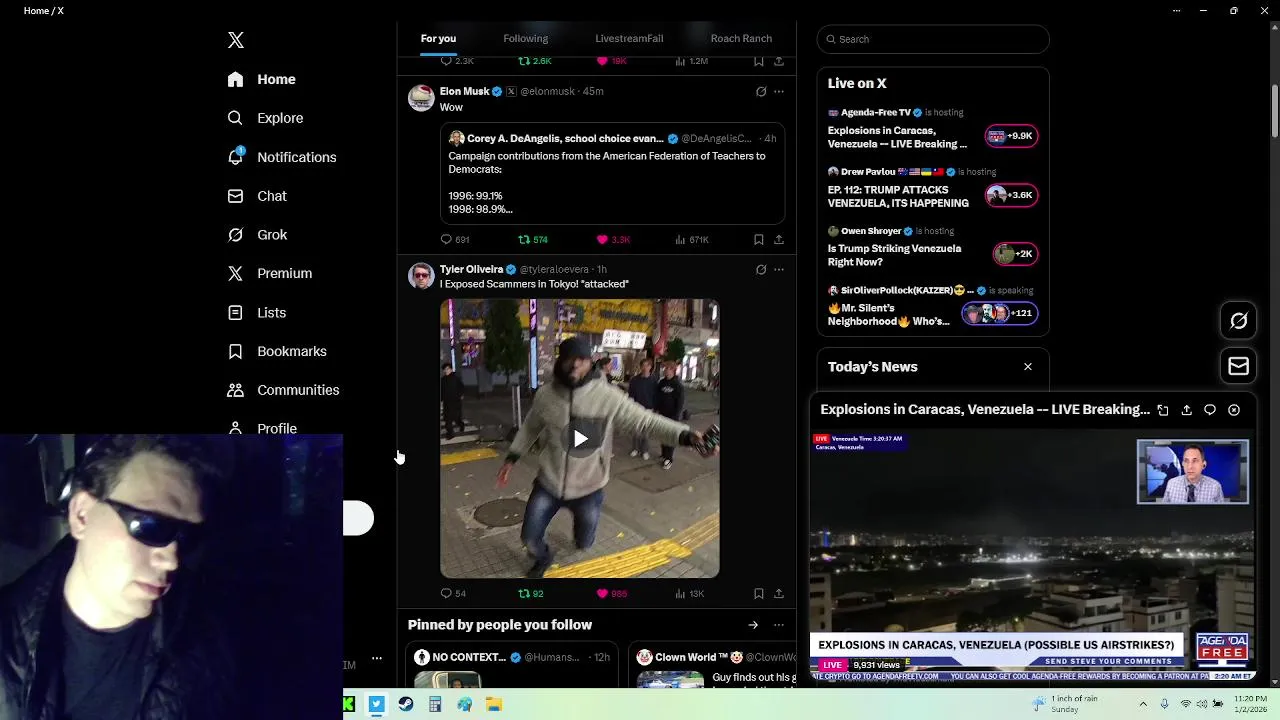
Task: Switch to the For you tab
Action: tap(438, 38)
